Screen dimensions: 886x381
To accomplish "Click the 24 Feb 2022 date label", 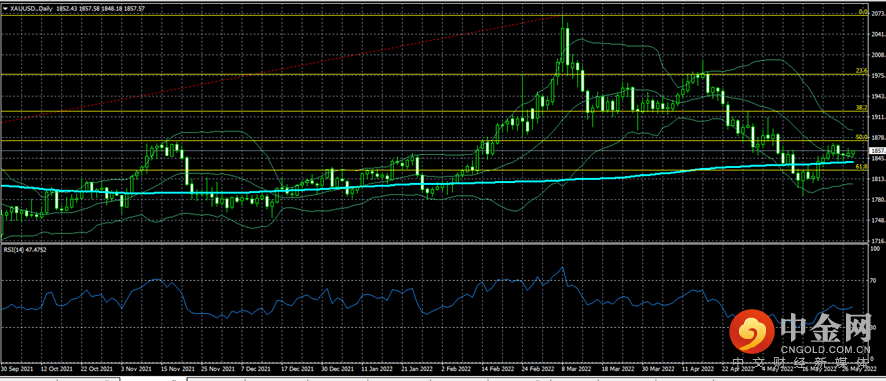I will click(x=538, y=369).
